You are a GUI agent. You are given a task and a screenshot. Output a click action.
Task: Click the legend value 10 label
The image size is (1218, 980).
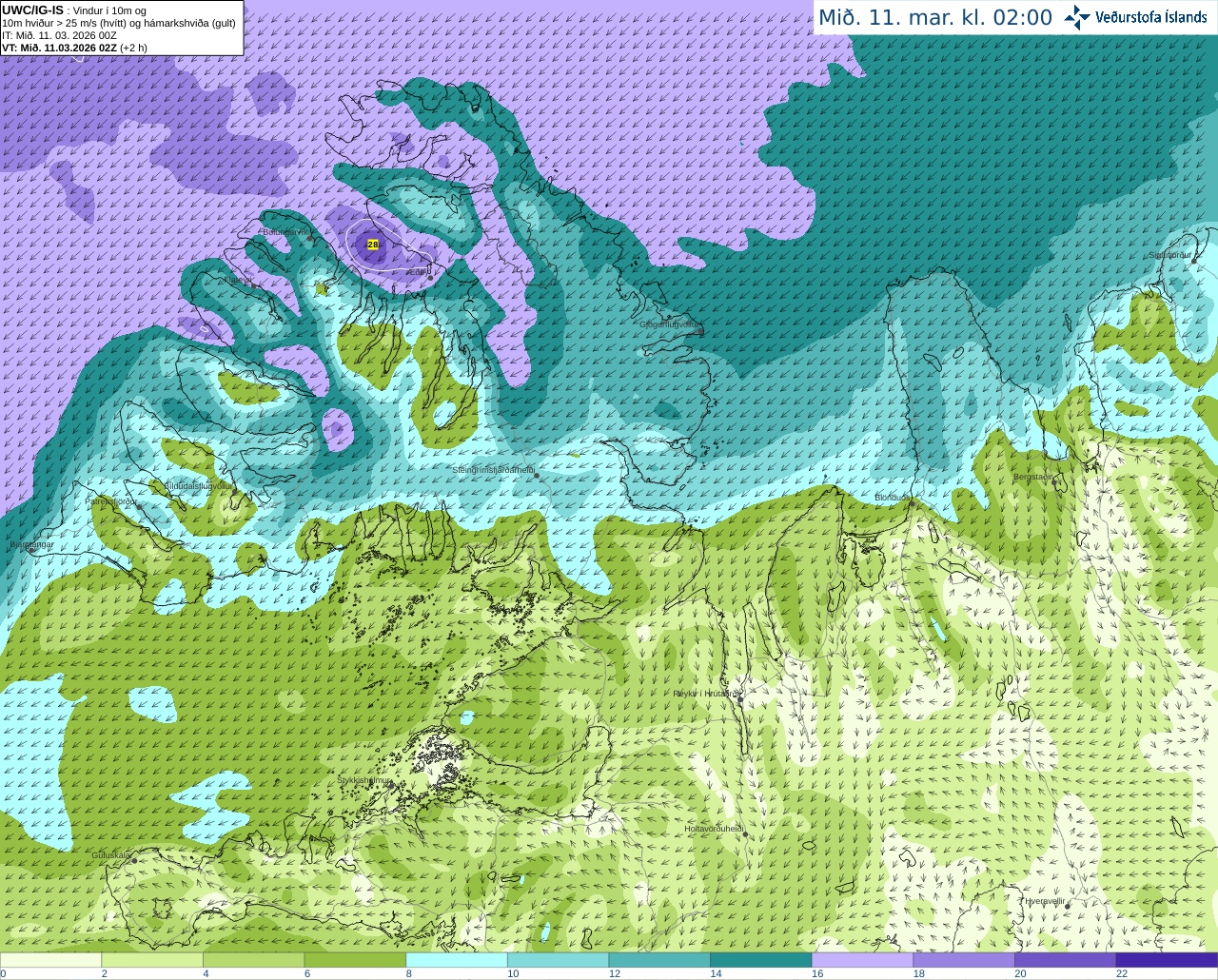[x=513, y=973]
